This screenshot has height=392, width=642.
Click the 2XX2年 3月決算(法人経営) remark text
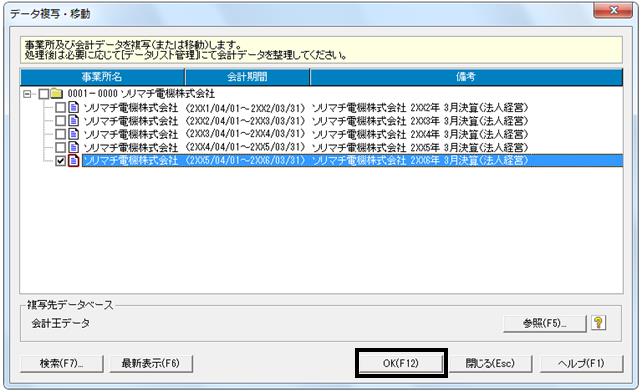pos(470,108)
